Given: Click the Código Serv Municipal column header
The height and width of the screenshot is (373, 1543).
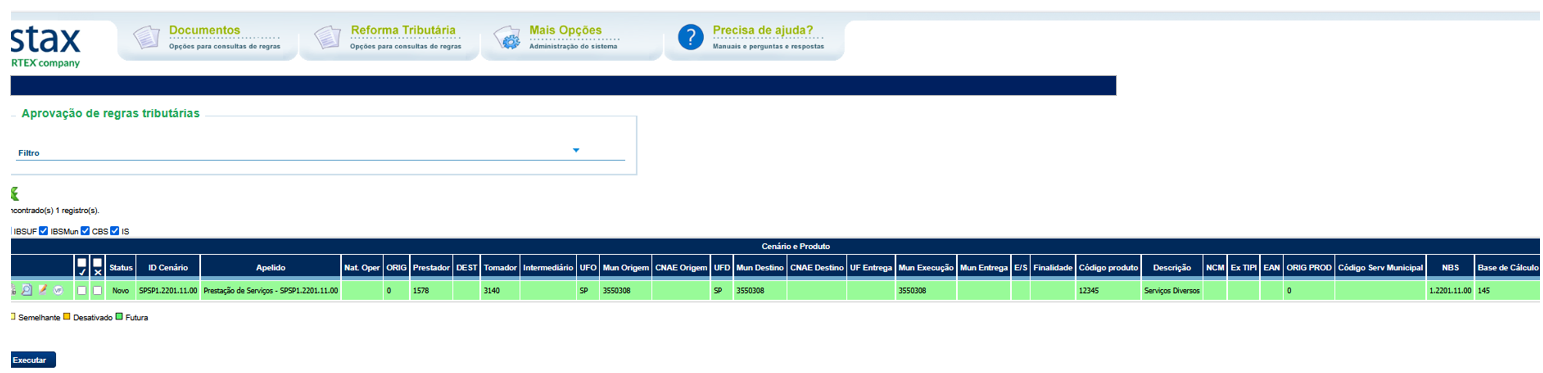Looking at the screenshot, I should coord(1379,268).
